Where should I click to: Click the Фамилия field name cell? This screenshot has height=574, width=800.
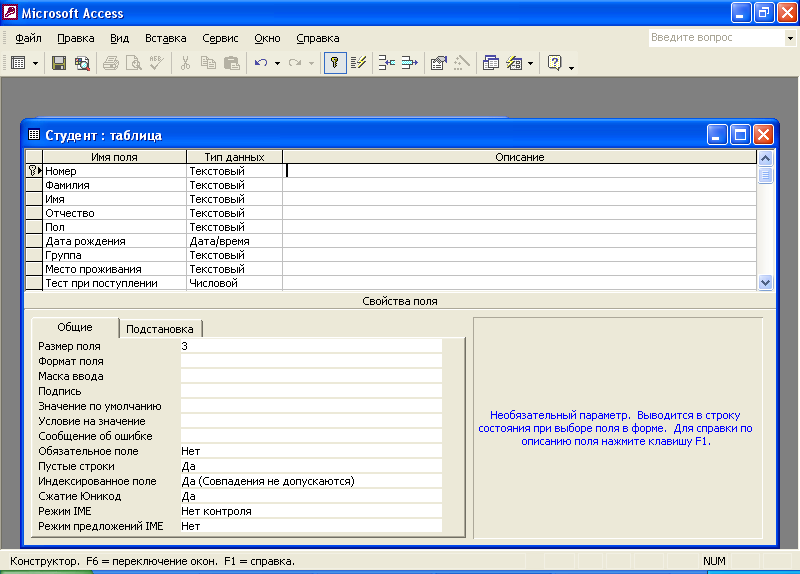(114, 185)
